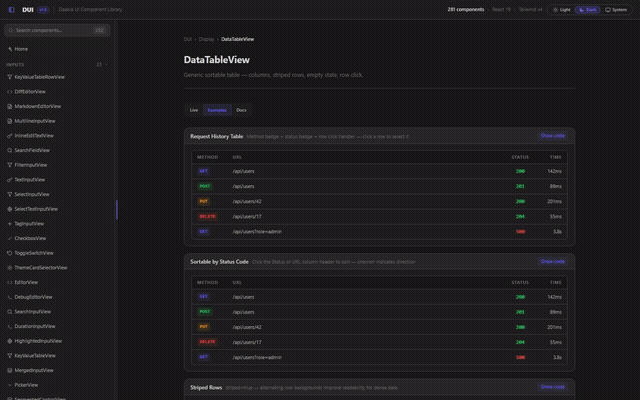Click the ThemeCardSelectorView icon
Viewport: 640px width, 400px height.
[9, 268]
